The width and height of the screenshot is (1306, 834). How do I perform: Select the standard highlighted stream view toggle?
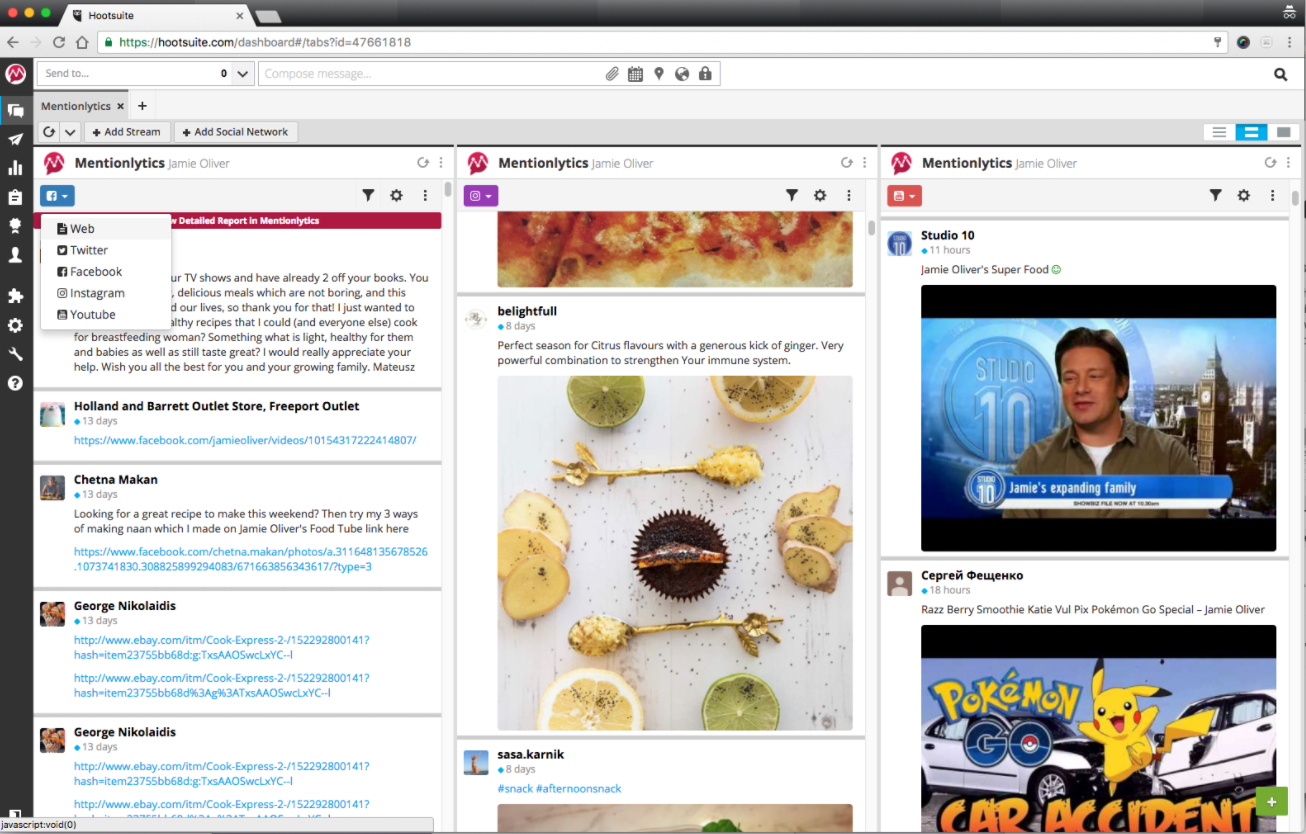(1251, 132)
